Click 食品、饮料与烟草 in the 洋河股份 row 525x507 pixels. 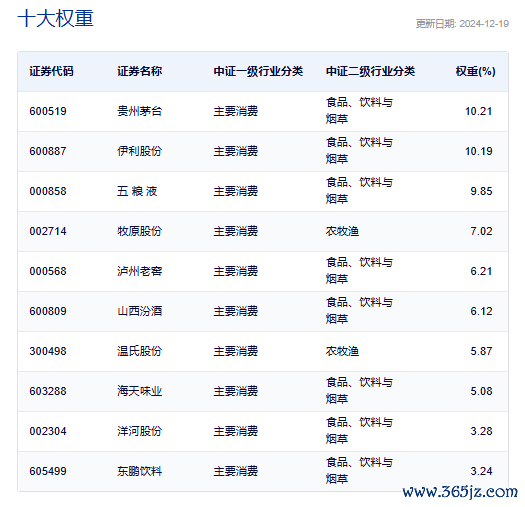tap(359, 430)
